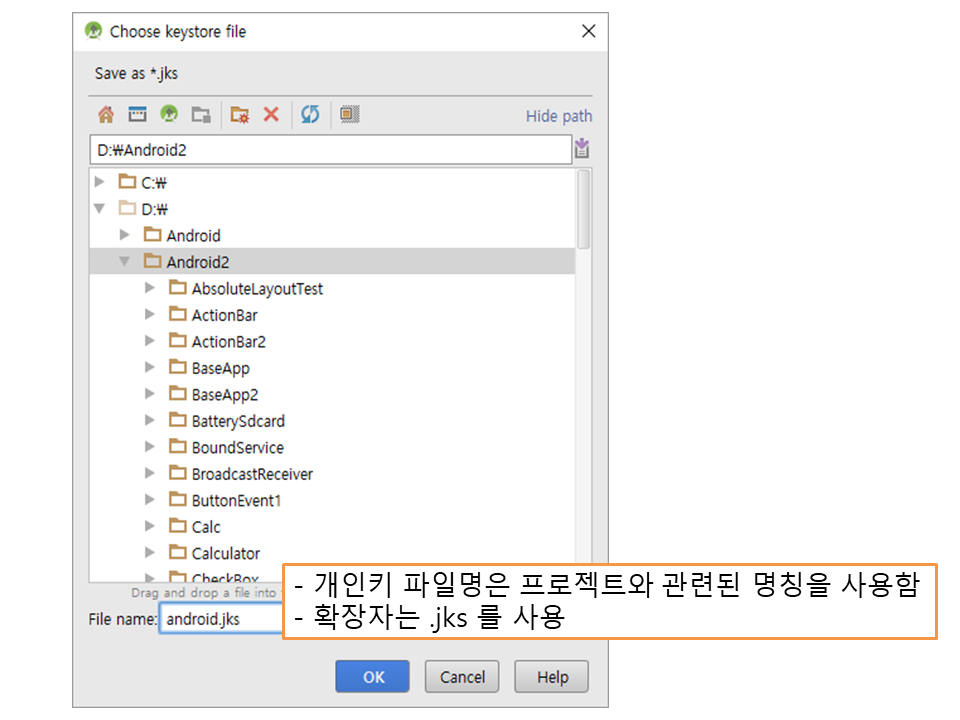This screenshot has width=960, height=720.
Task: Select the BroadcastReceiver folder
Action: tap(251, 474)
